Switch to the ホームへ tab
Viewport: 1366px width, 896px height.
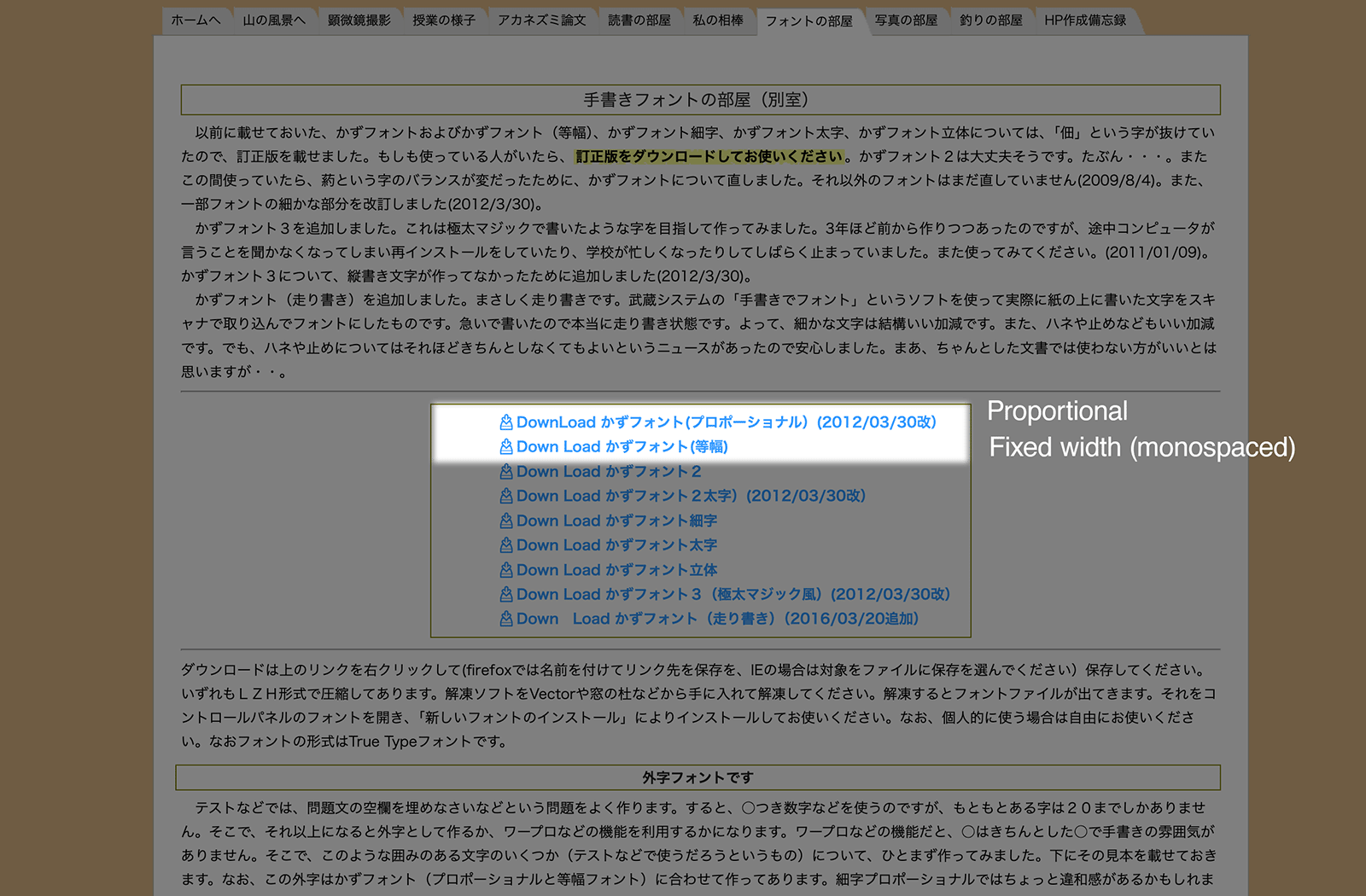click(195, 20)
